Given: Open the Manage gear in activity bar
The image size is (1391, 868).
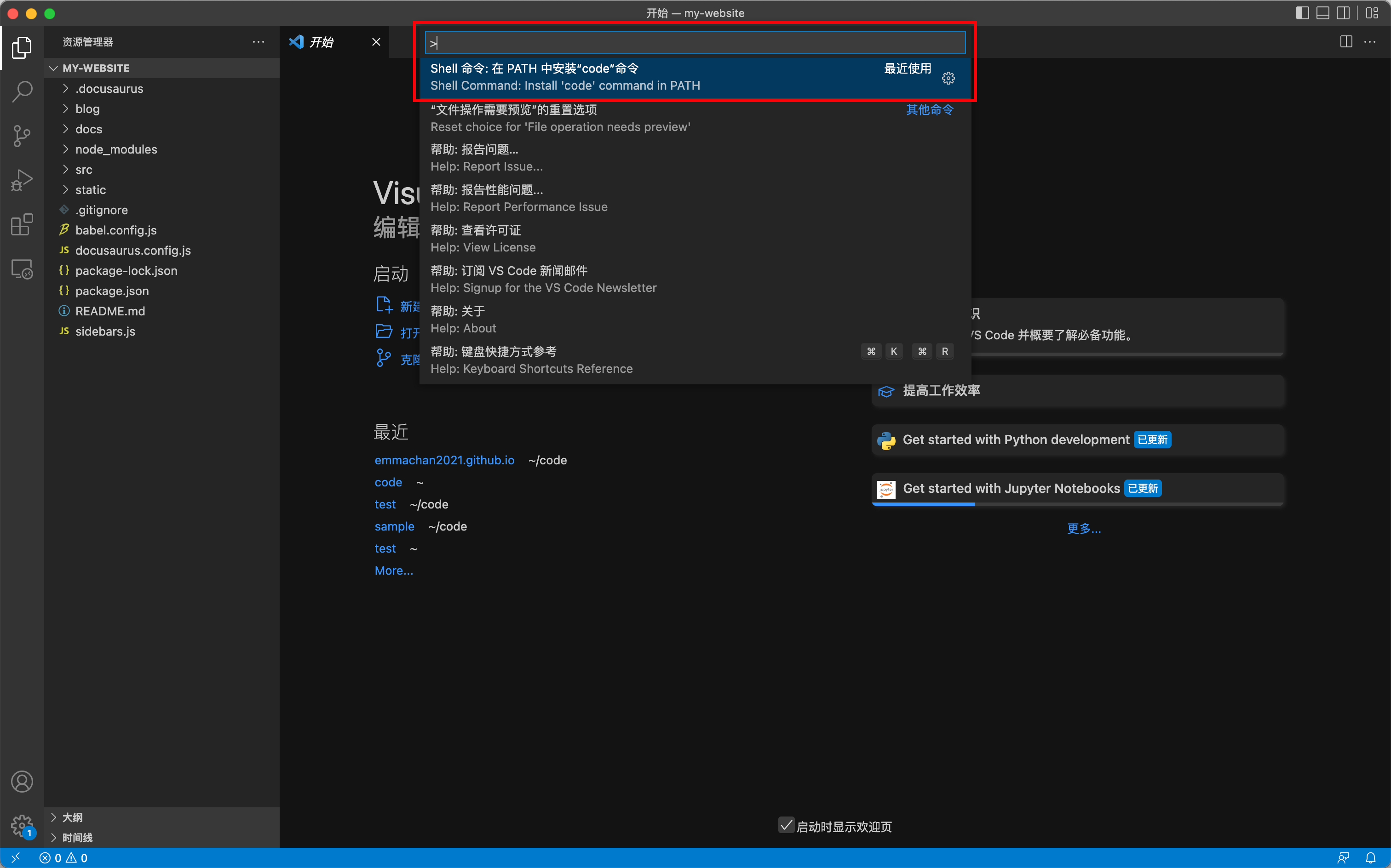Looking at the screenshot, I should [22, 826].
